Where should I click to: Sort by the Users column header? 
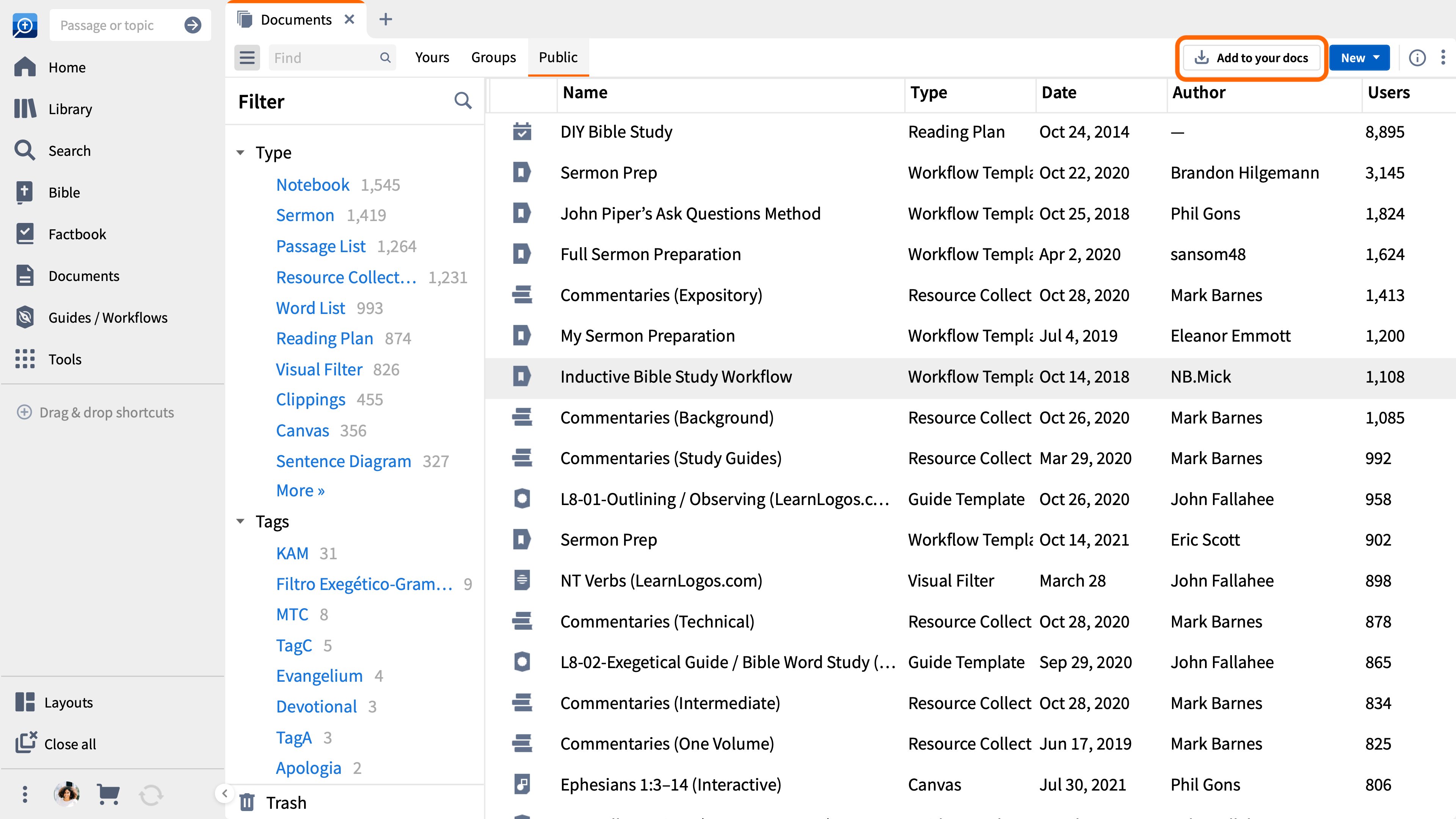coord(1388,92)
